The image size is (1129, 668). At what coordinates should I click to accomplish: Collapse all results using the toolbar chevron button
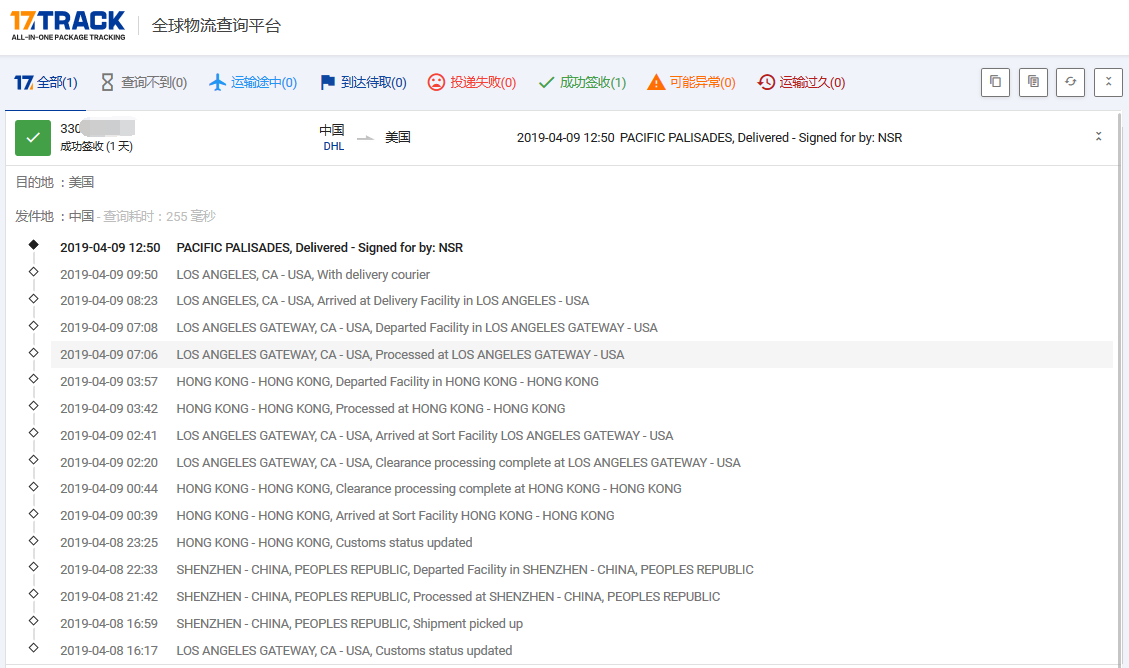(1108, 82)
